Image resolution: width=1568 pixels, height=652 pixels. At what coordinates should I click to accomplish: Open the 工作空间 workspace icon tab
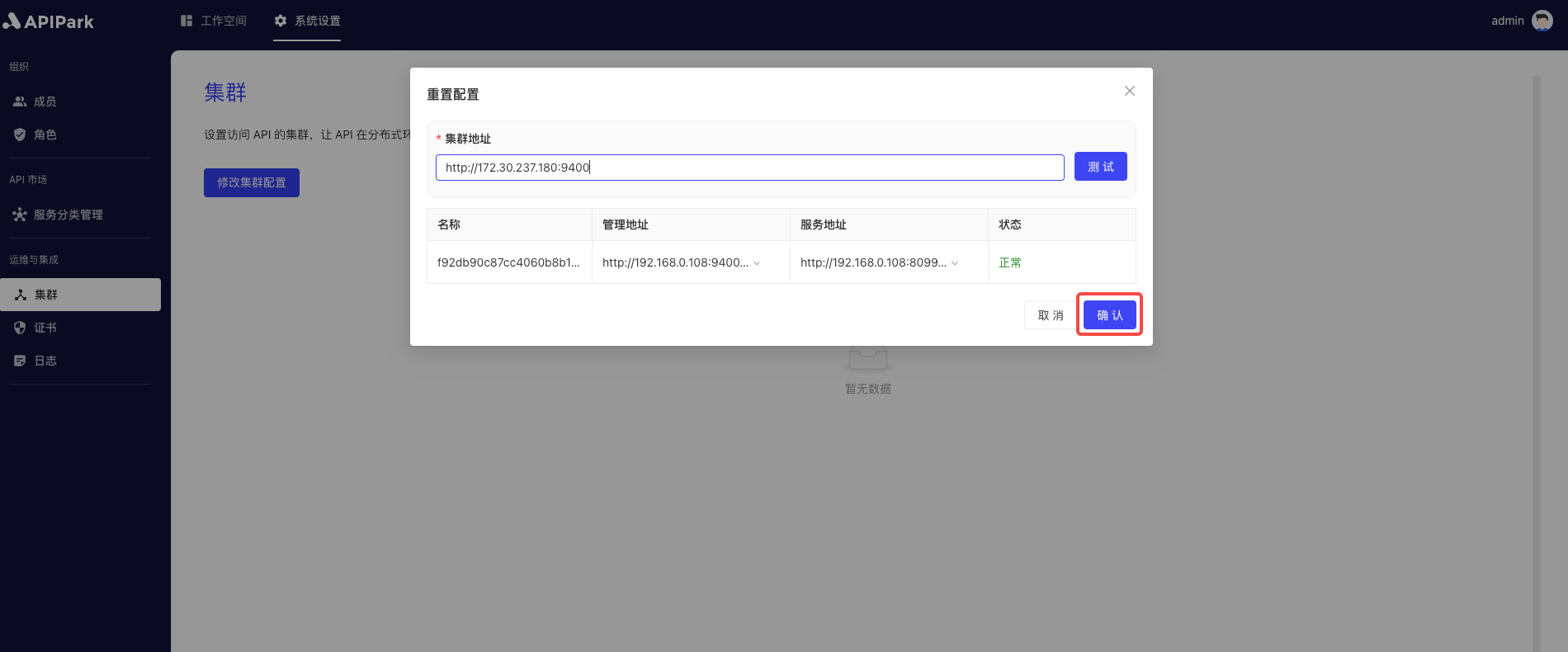click(x=187, y=21)
